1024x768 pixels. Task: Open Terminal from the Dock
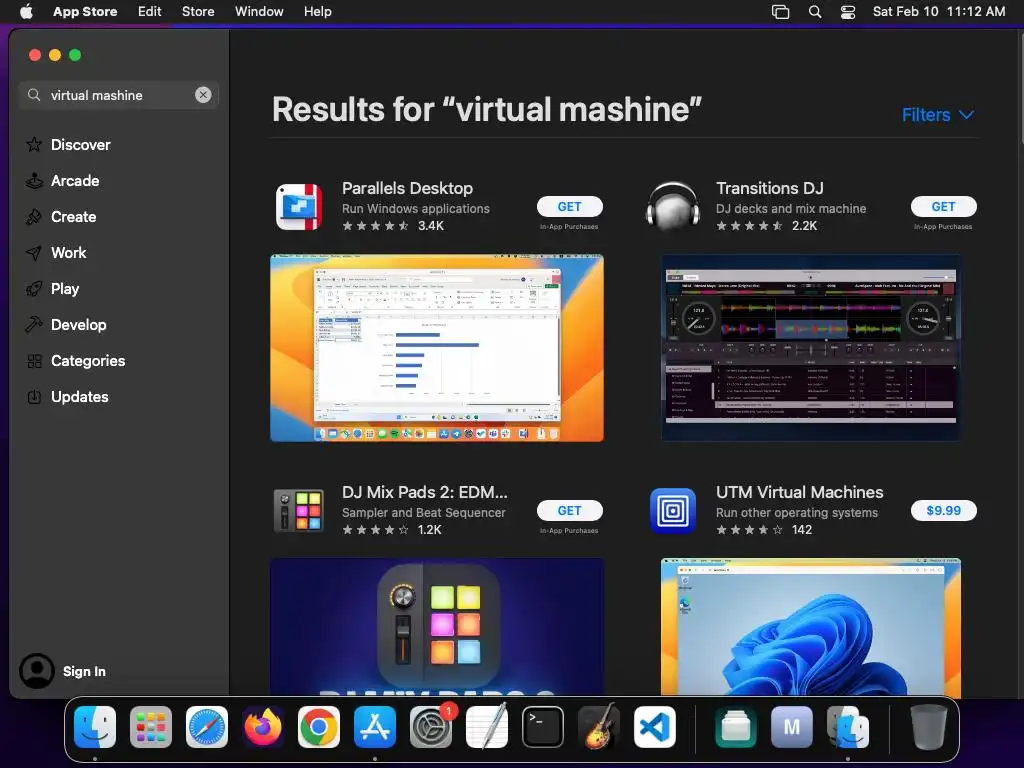click(543, 726)
